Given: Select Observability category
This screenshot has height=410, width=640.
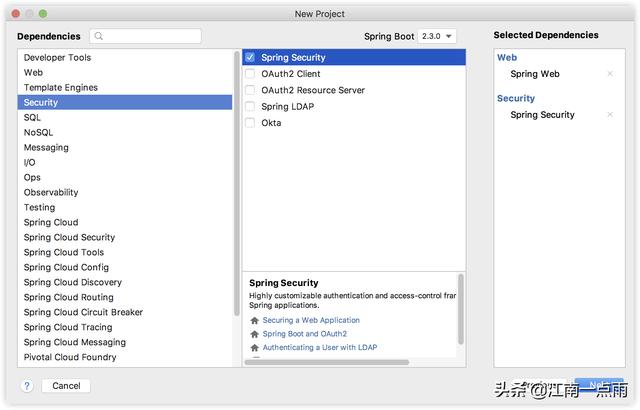Looking at the screenshot, I should 125,192.
